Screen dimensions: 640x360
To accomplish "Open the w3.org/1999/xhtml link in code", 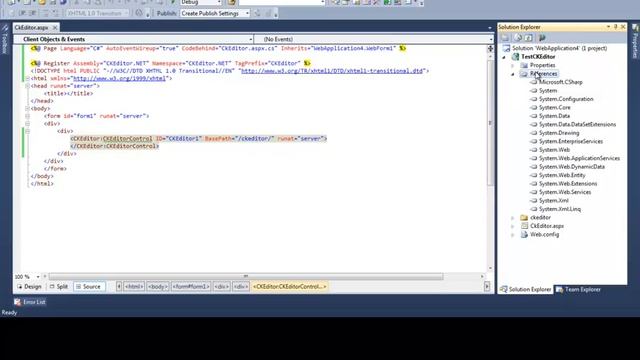I will click(x=119, y=78).
